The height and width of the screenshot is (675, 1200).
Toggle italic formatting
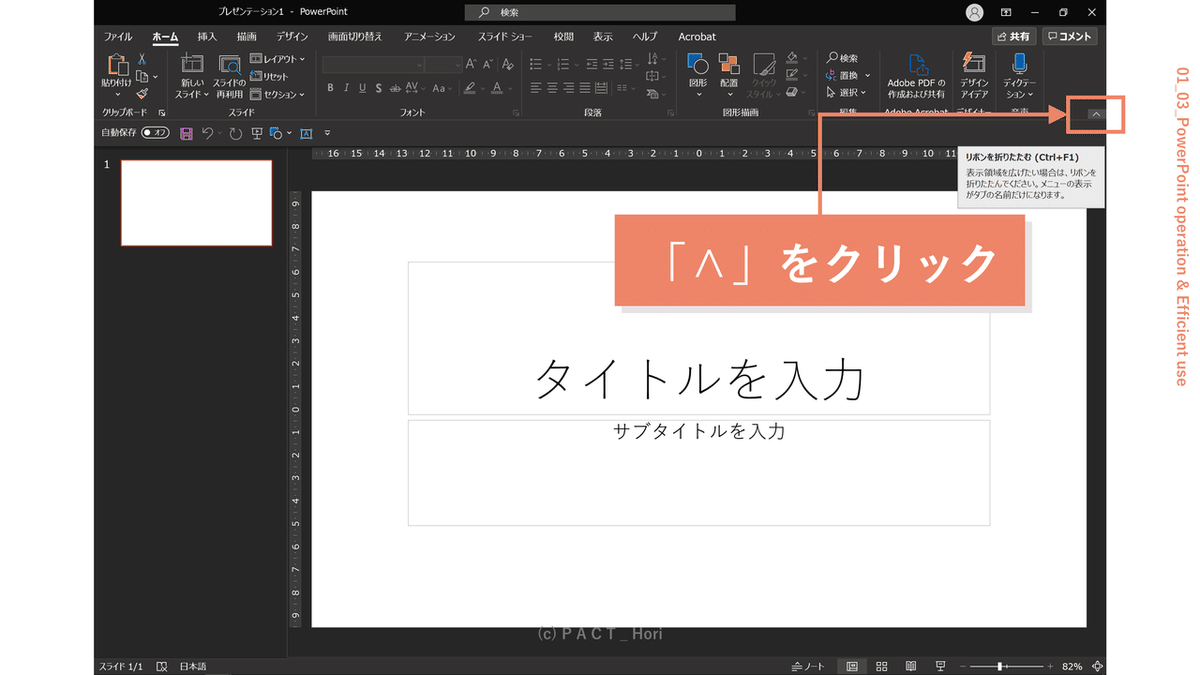pos(347,88)
